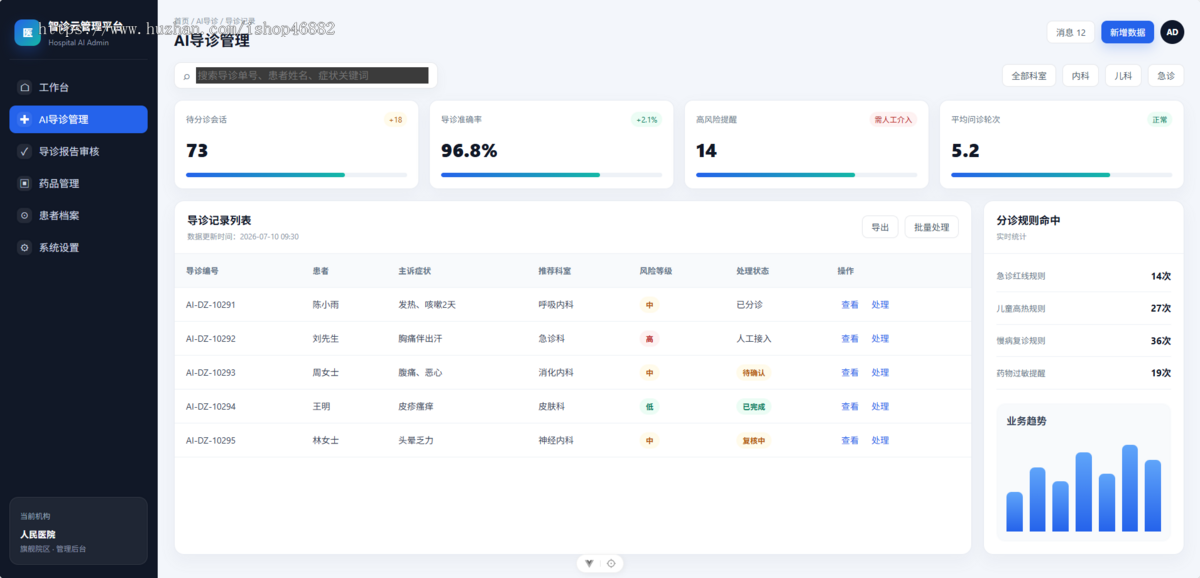Click the magnifier icon in the search bar
The width and height of the screenshot is (1200, 578).
[x=187, y=76]
